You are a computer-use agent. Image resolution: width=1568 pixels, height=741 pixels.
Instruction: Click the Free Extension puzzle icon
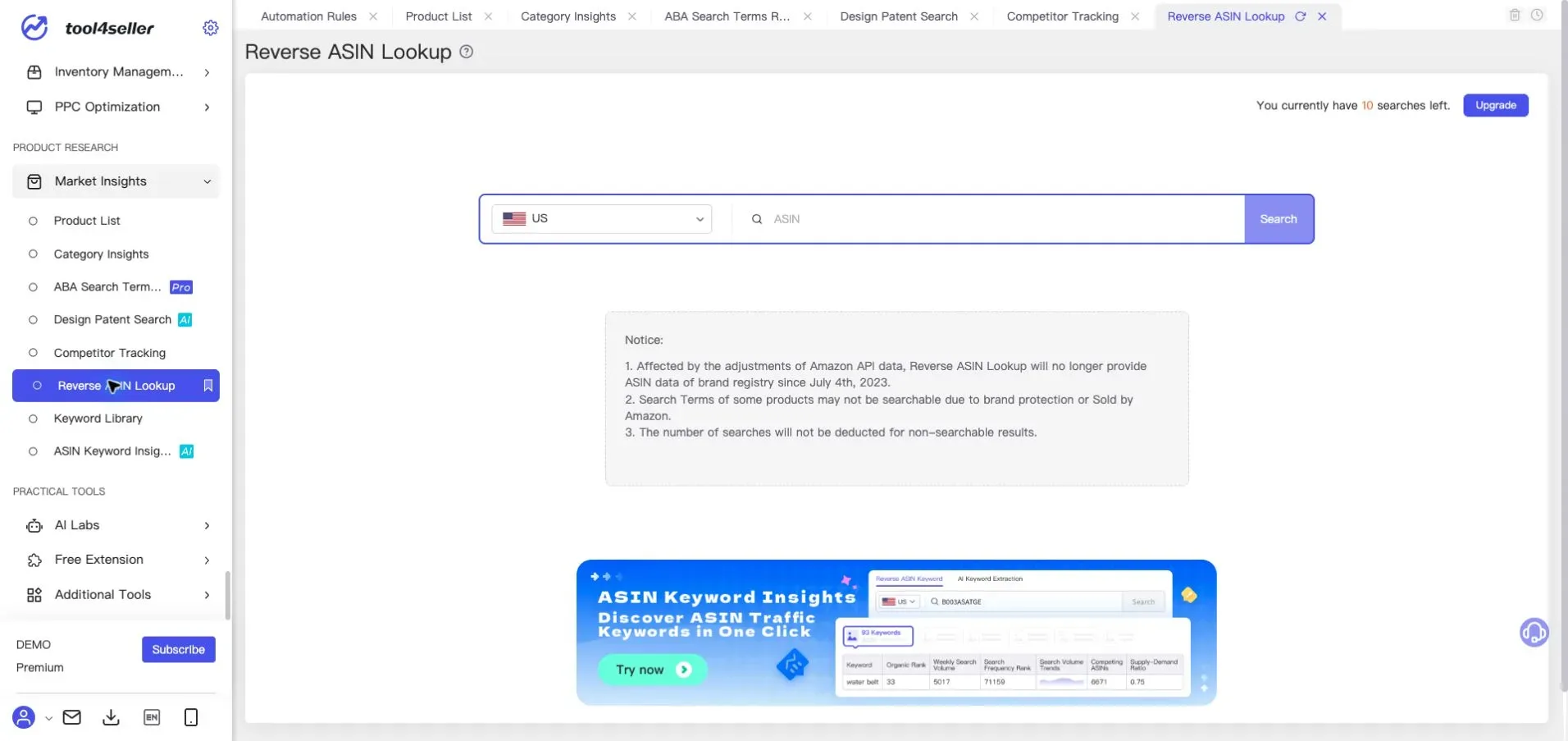click(34, 560)
